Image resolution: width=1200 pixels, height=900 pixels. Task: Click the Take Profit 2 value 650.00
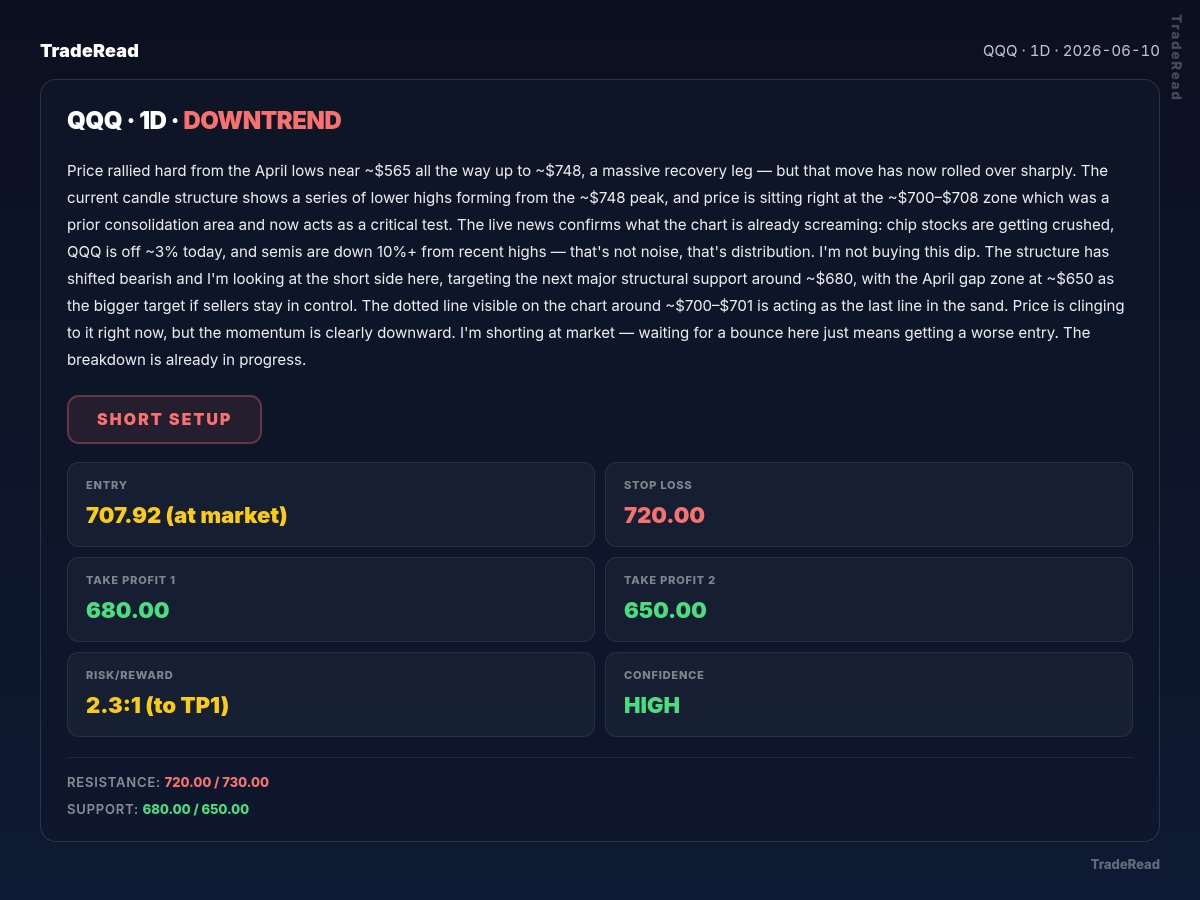(x=665, y=610)
